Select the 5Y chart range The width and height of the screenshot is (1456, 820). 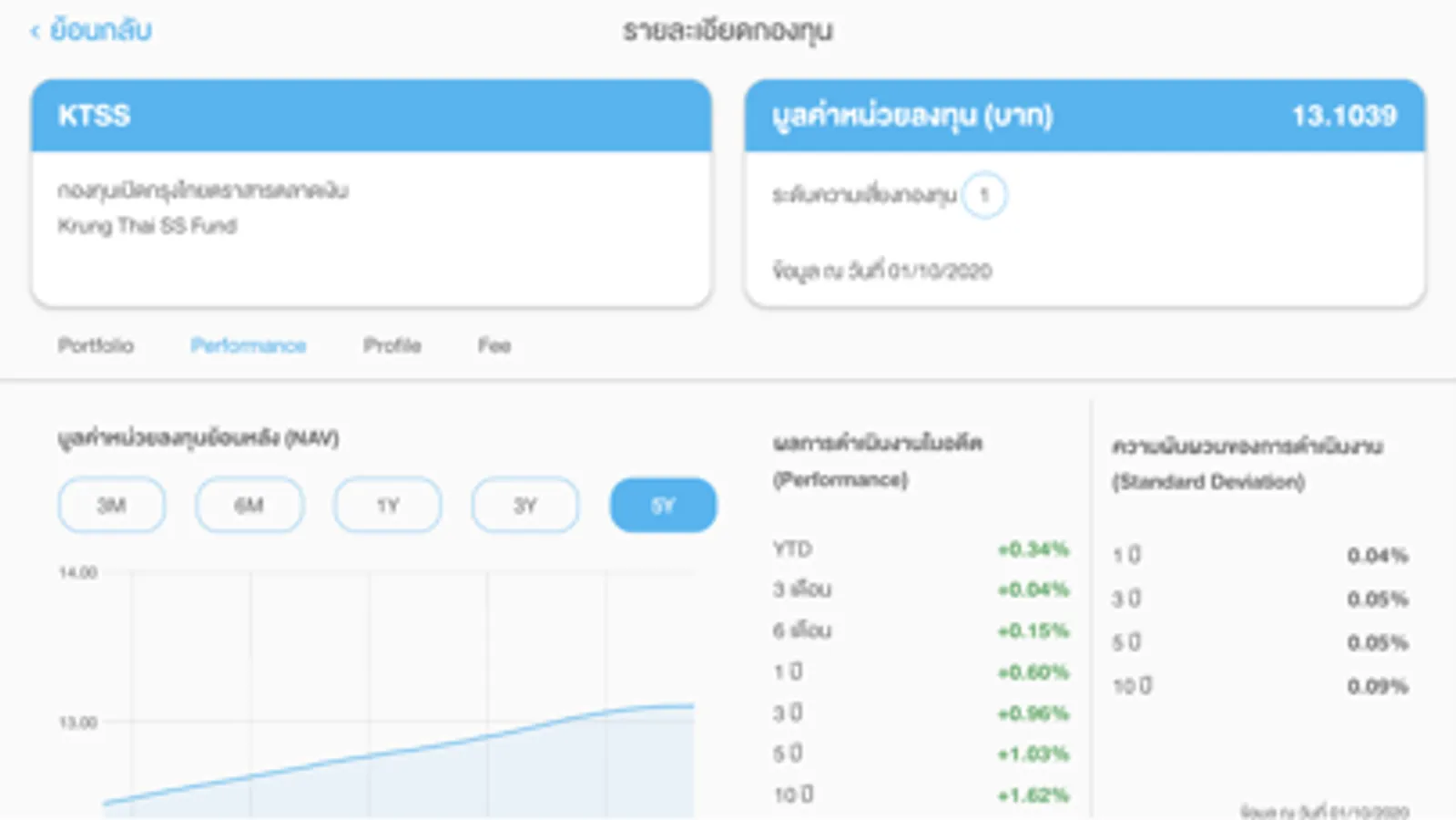click(663, 505)
